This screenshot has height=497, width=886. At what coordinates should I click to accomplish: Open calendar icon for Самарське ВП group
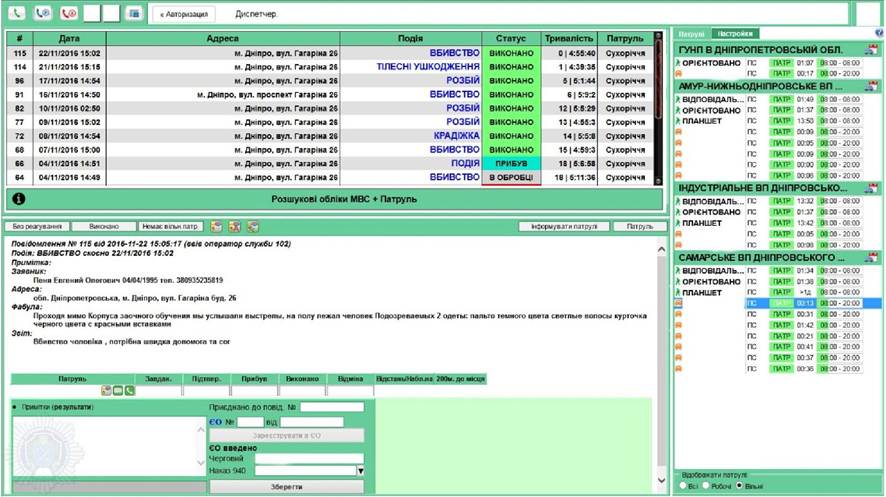coord(872,258)
